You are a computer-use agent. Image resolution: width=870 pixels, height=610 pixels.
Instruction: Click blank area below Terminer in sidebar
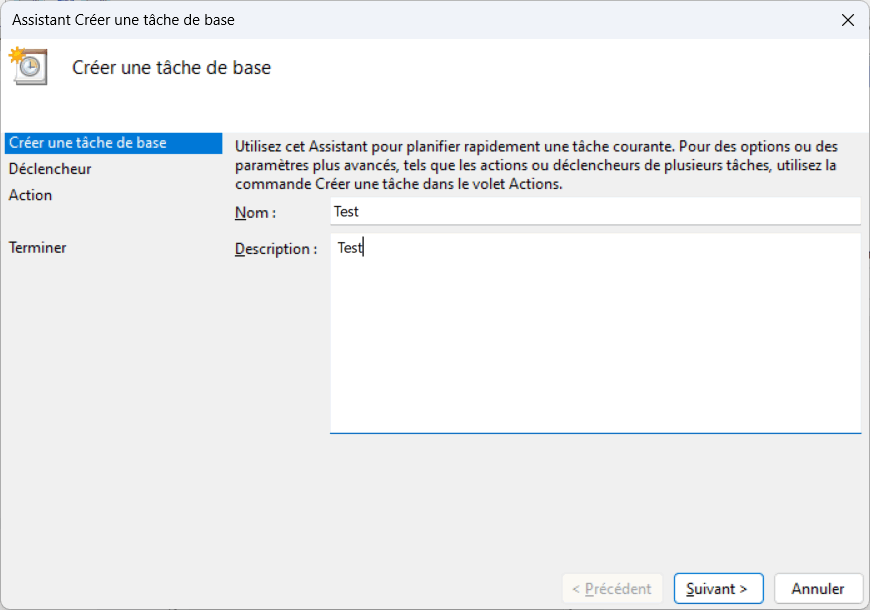[110, 400]
